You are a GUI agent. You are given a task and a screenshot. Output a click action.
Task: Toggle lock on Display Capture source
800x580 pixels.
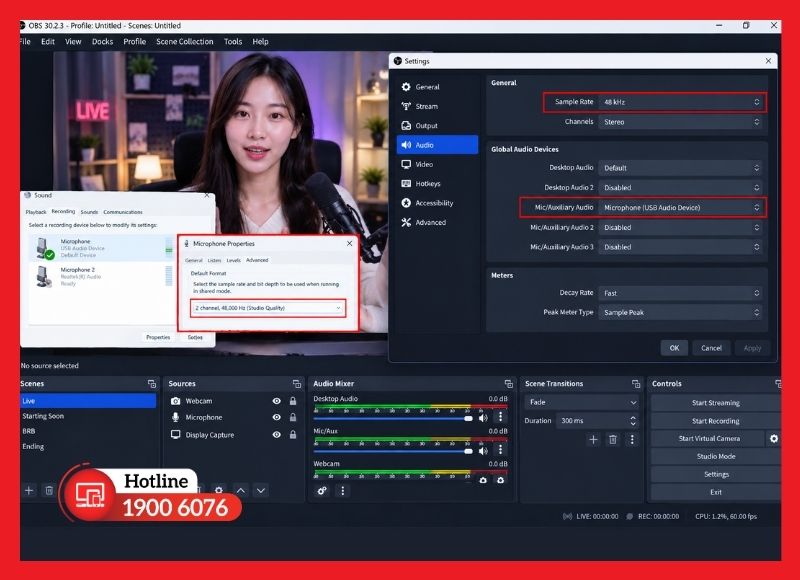[x=293, y=435]
